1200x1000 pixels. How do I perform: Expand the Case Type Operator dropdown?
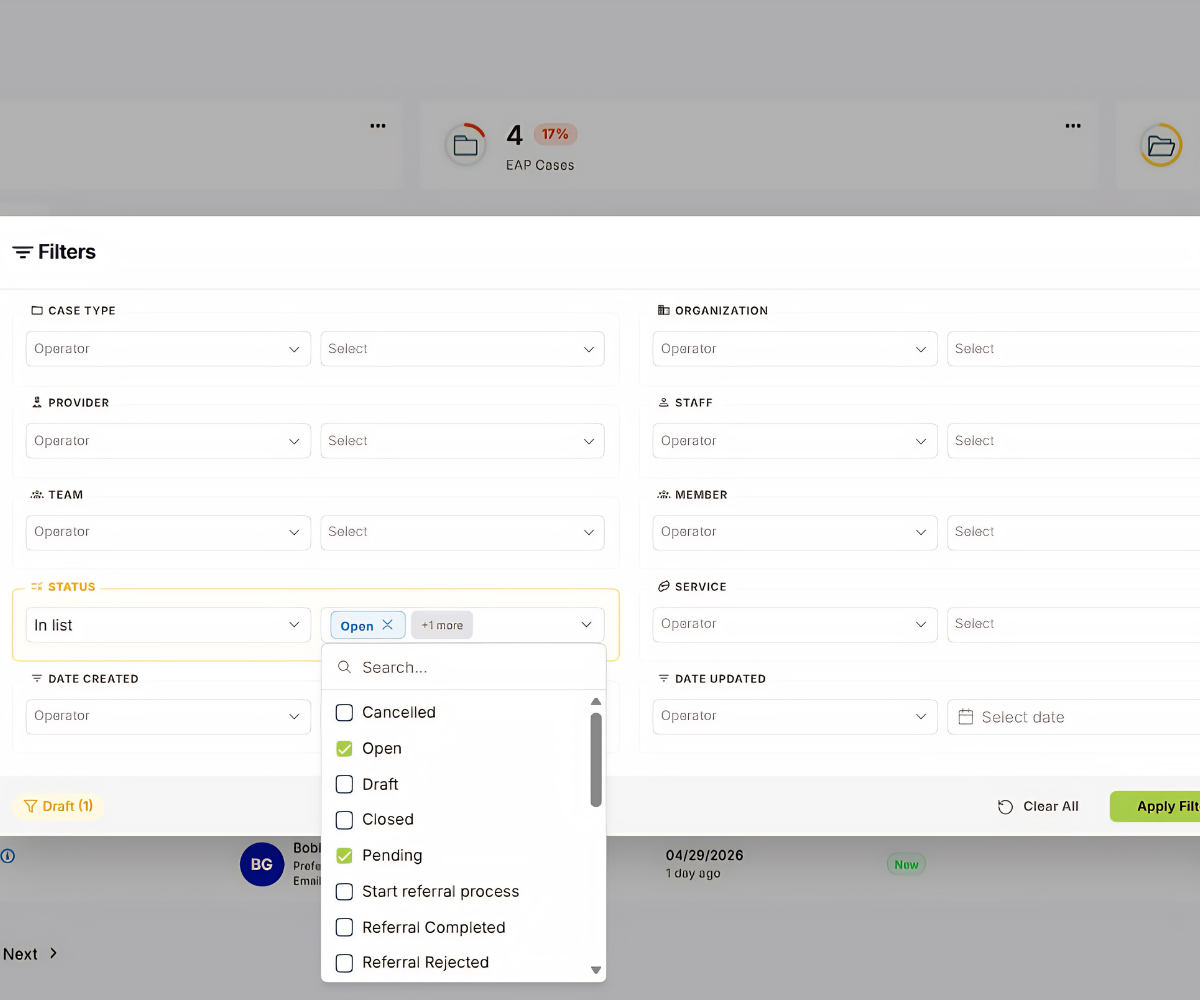(x=168, y=349)
